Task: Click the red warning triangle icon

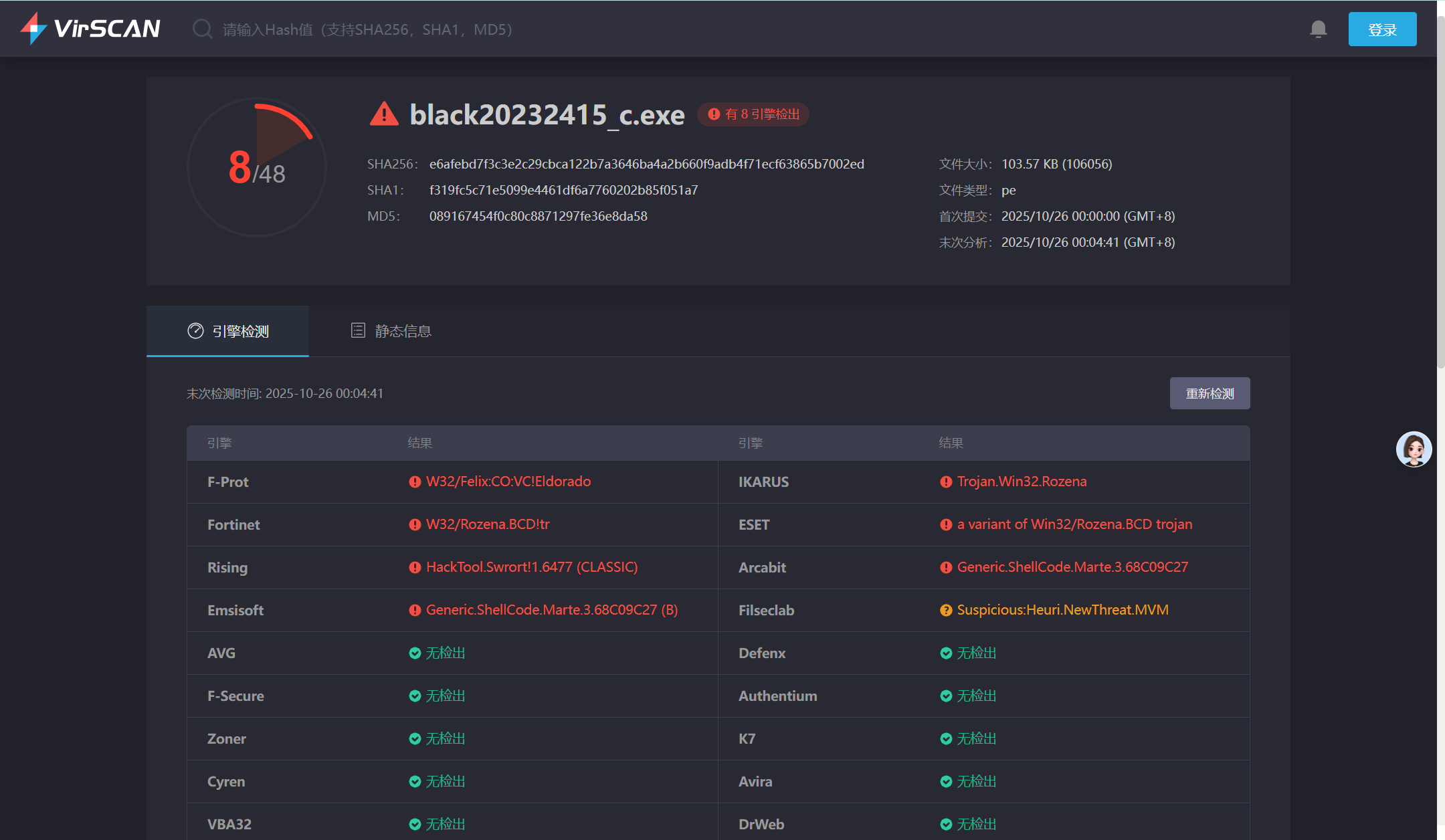Action: point(384,114)
